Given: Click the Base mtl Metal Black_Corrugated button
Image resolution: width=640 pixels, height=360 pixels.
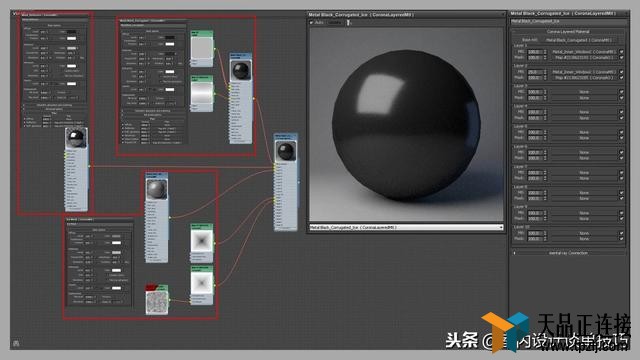Looking at the screenshot, I should coord(579,40).
